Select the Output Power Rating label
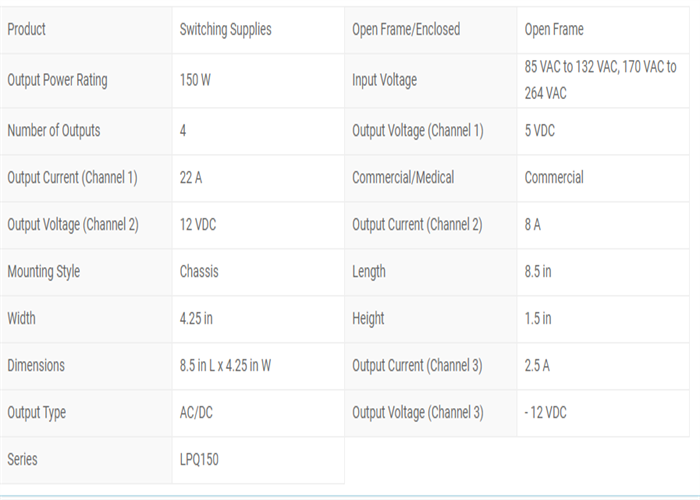The image size is (700, 500). point(57,80)
